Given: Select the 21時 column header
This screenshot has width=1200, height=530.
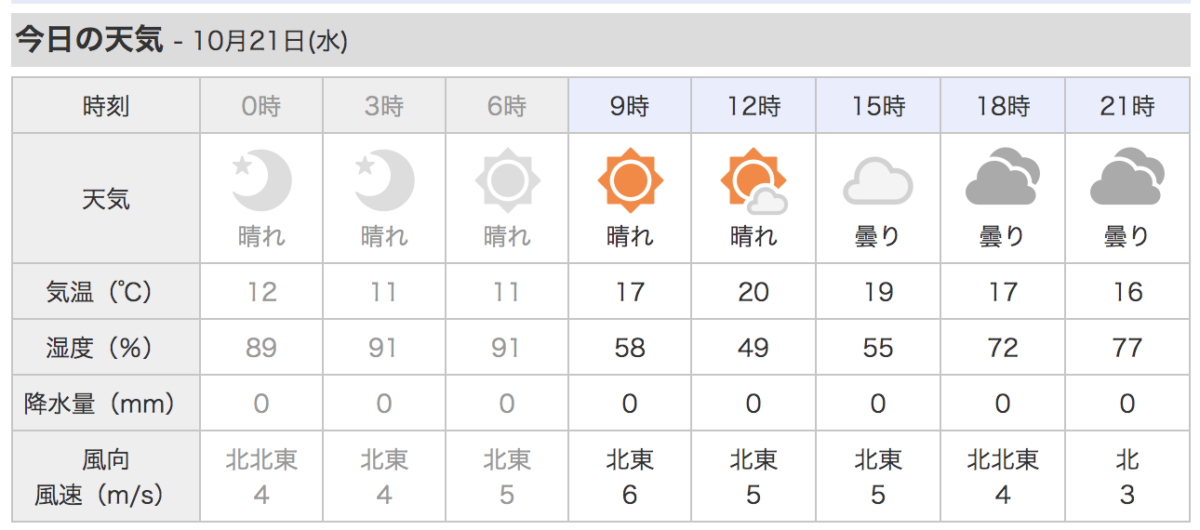Looking at the screenshot, I should 1128,105.
